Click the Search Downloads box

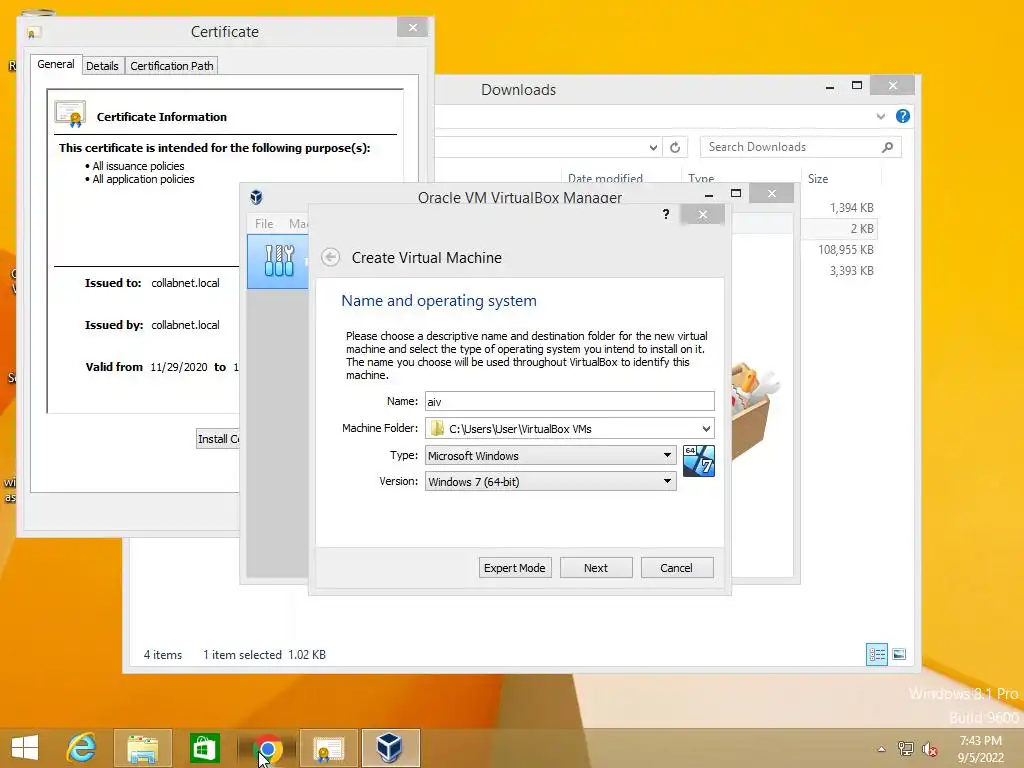(x=800, y=147)
